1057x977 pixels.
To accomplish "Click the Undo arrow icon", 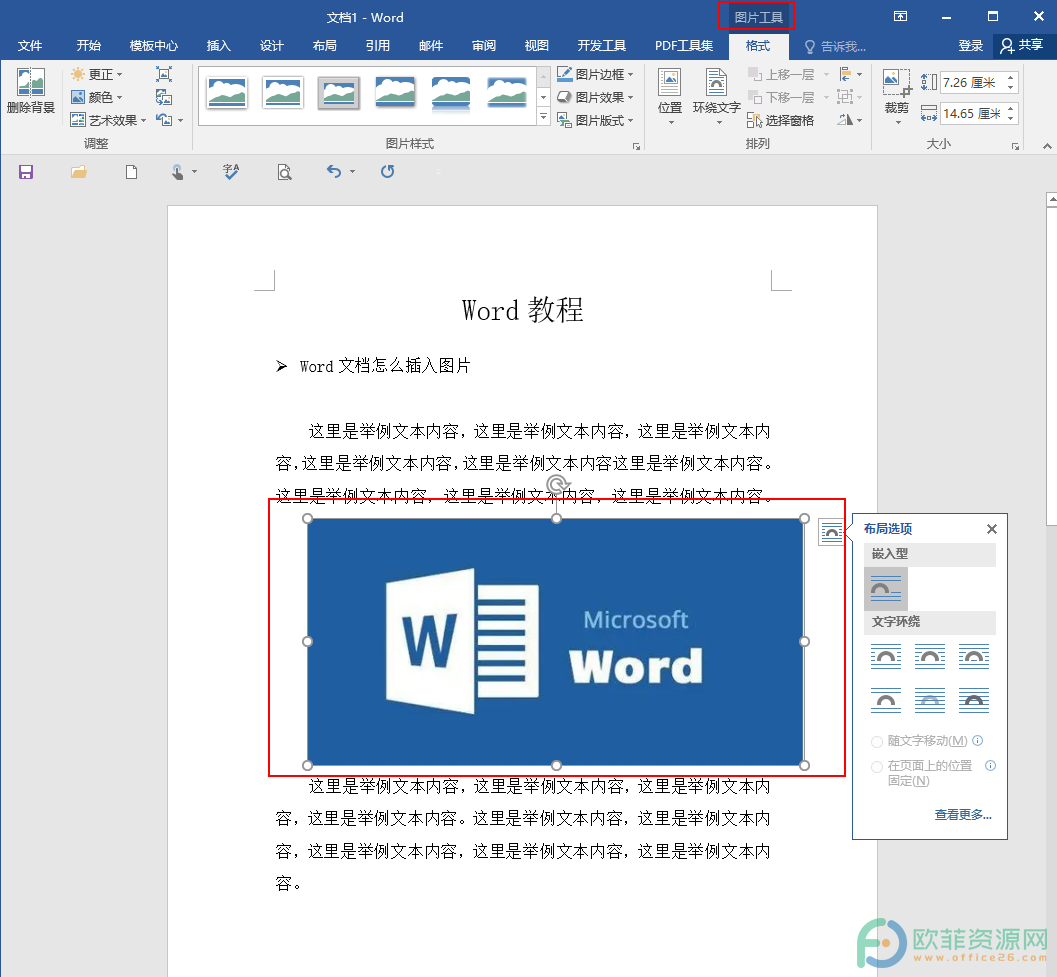I will [x=334, y=171].
